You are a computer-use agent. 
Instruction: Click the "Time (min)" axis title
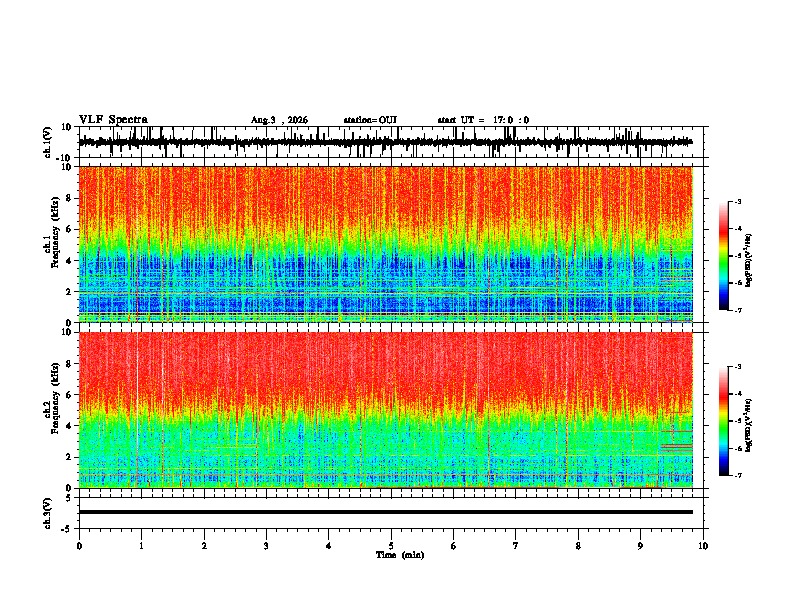click(x=400, y=555)
